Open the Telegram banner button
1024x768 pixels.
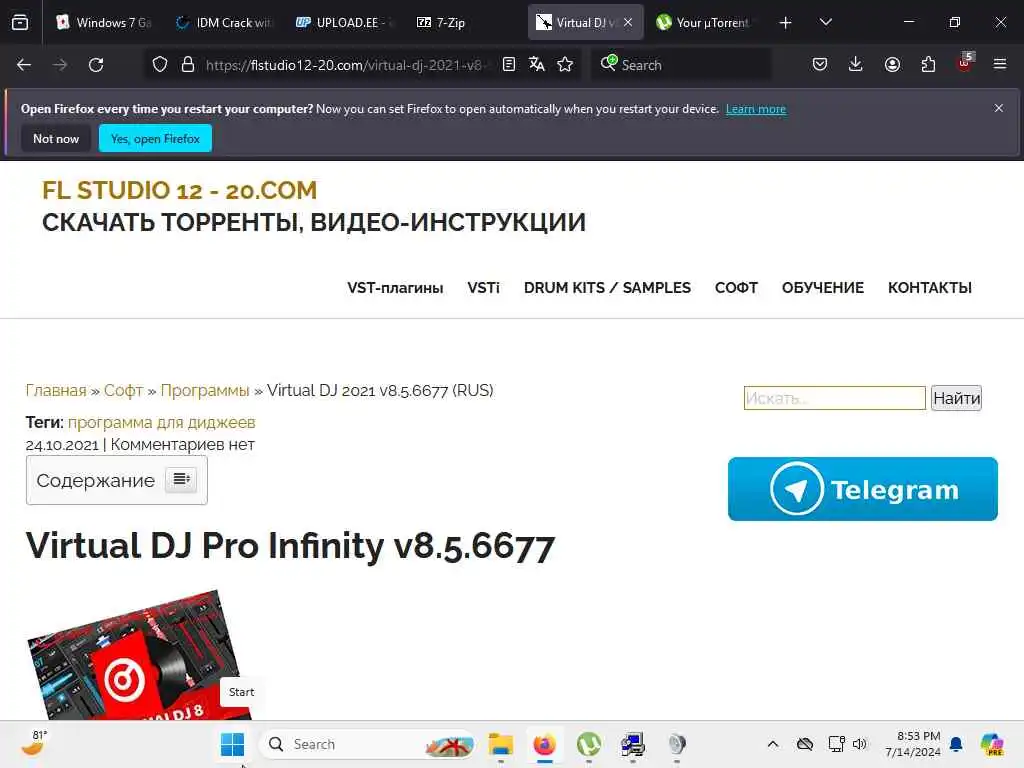863,489
